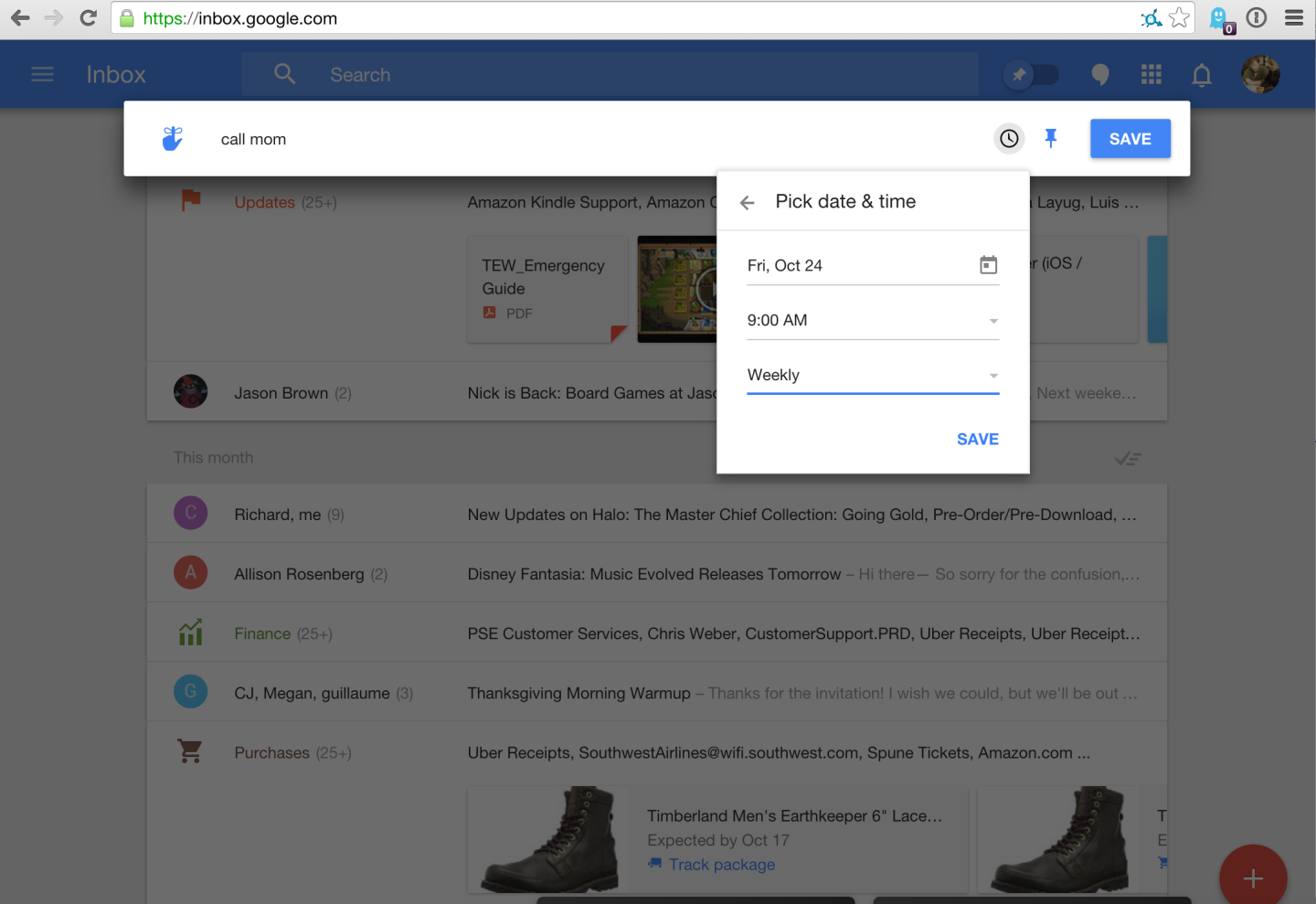Click the Track package link
The height and width of the screenshot is (904, 1316).
coord(721,864)
